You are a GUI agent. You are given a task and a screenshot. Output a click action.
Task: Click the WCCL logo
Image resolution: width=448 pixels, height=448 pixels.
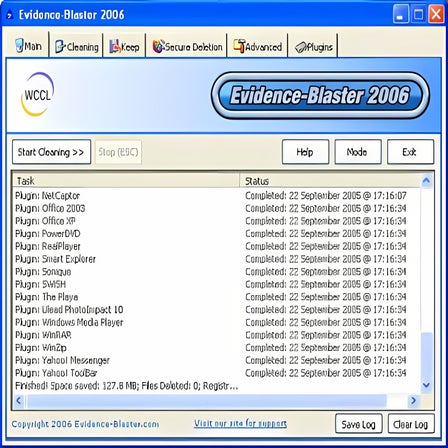point(37,95)
